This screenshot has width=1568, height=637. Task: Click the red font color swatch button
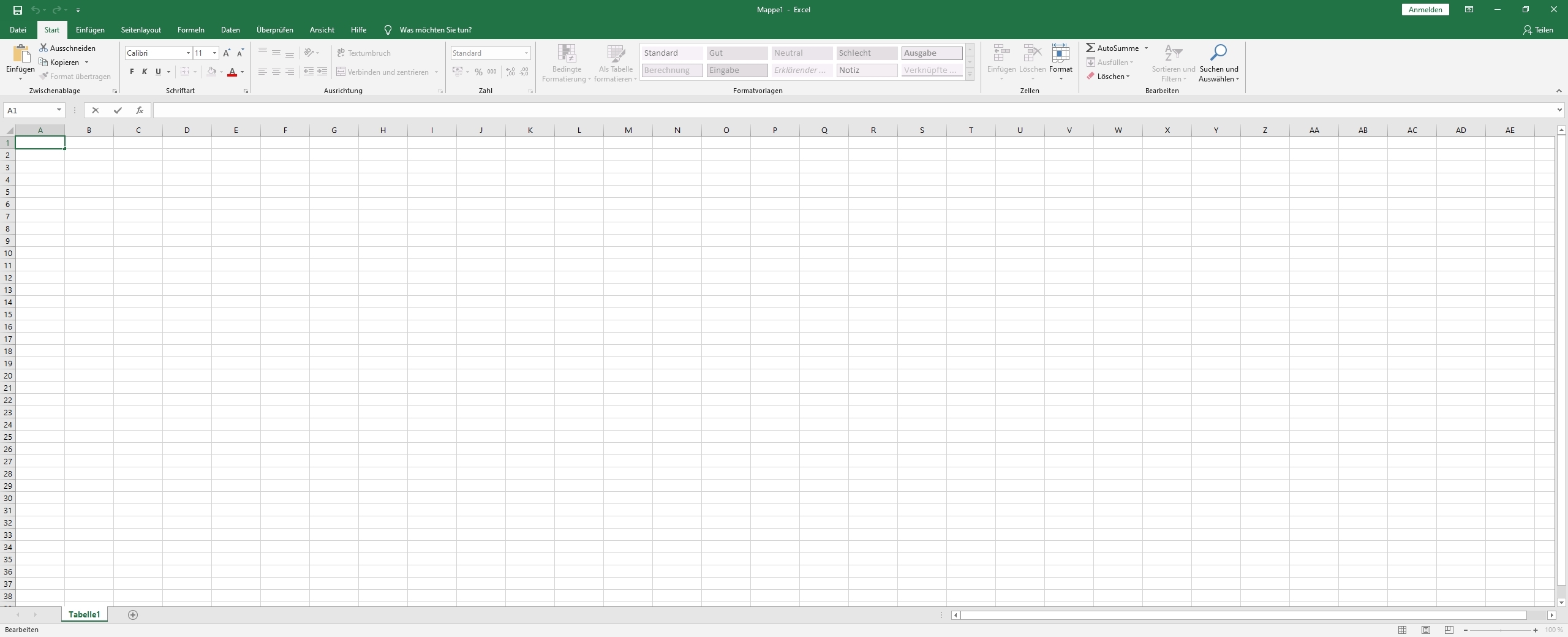click(x=232, y=72)
